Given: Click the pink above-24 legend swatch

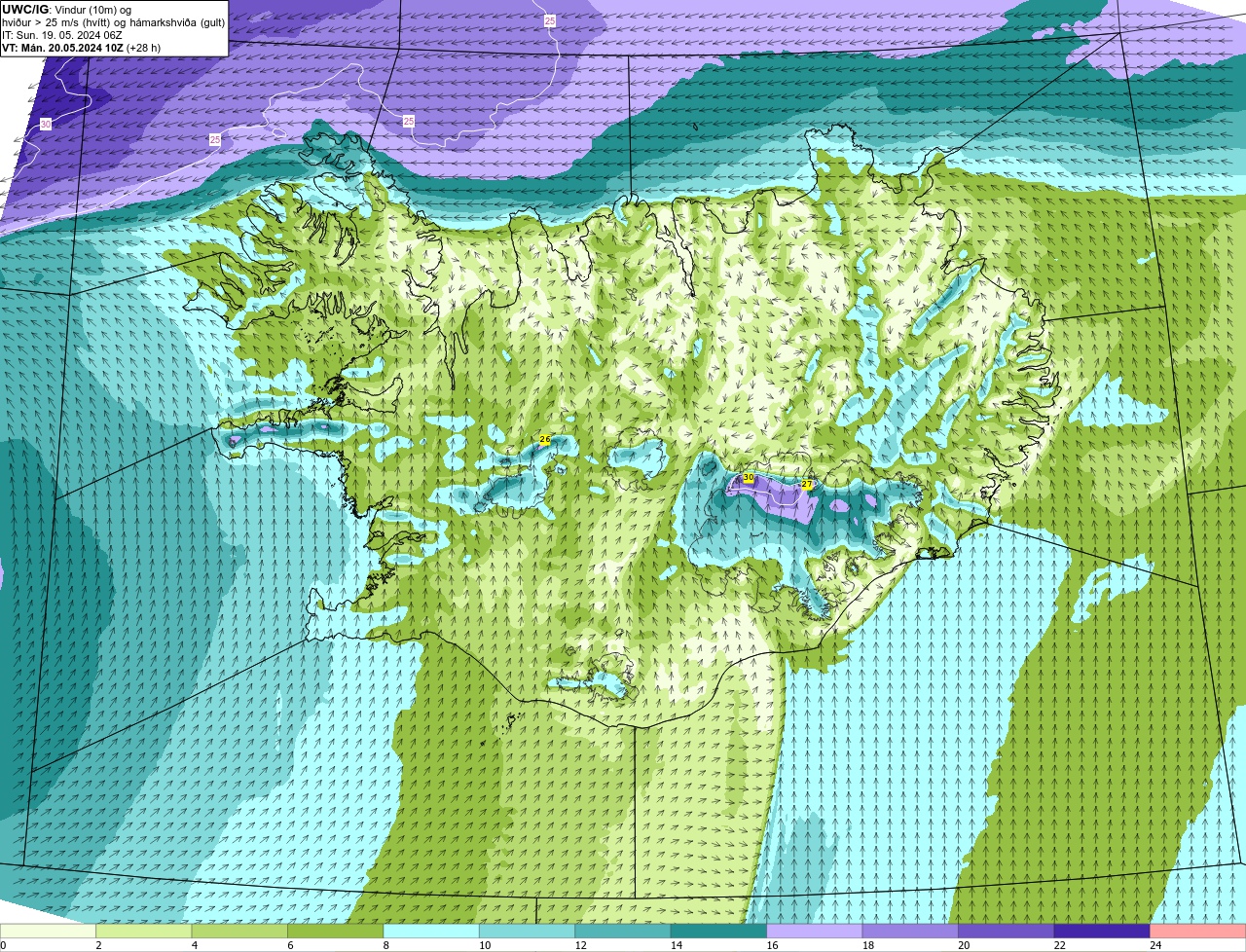Looking at the screenshot, I should coord(1197,931).
